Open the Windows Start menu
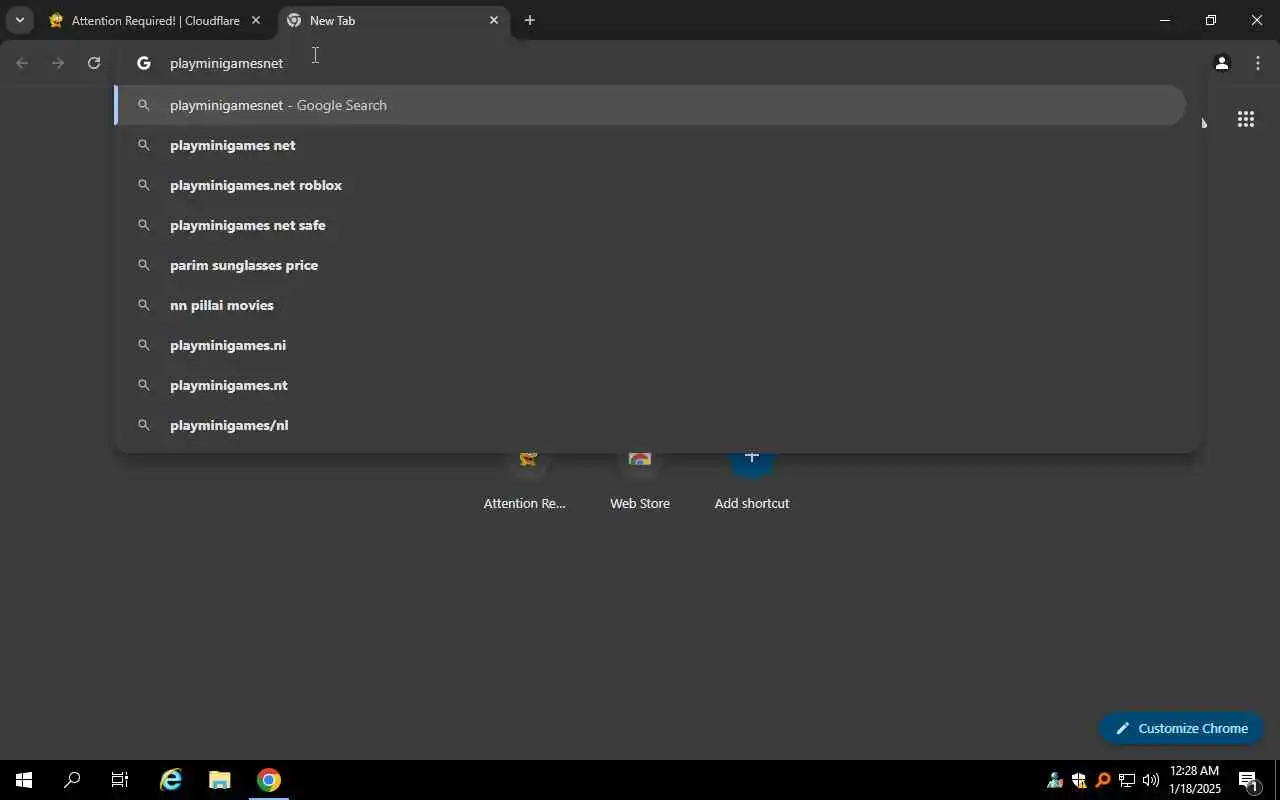 tap(24, 780)
